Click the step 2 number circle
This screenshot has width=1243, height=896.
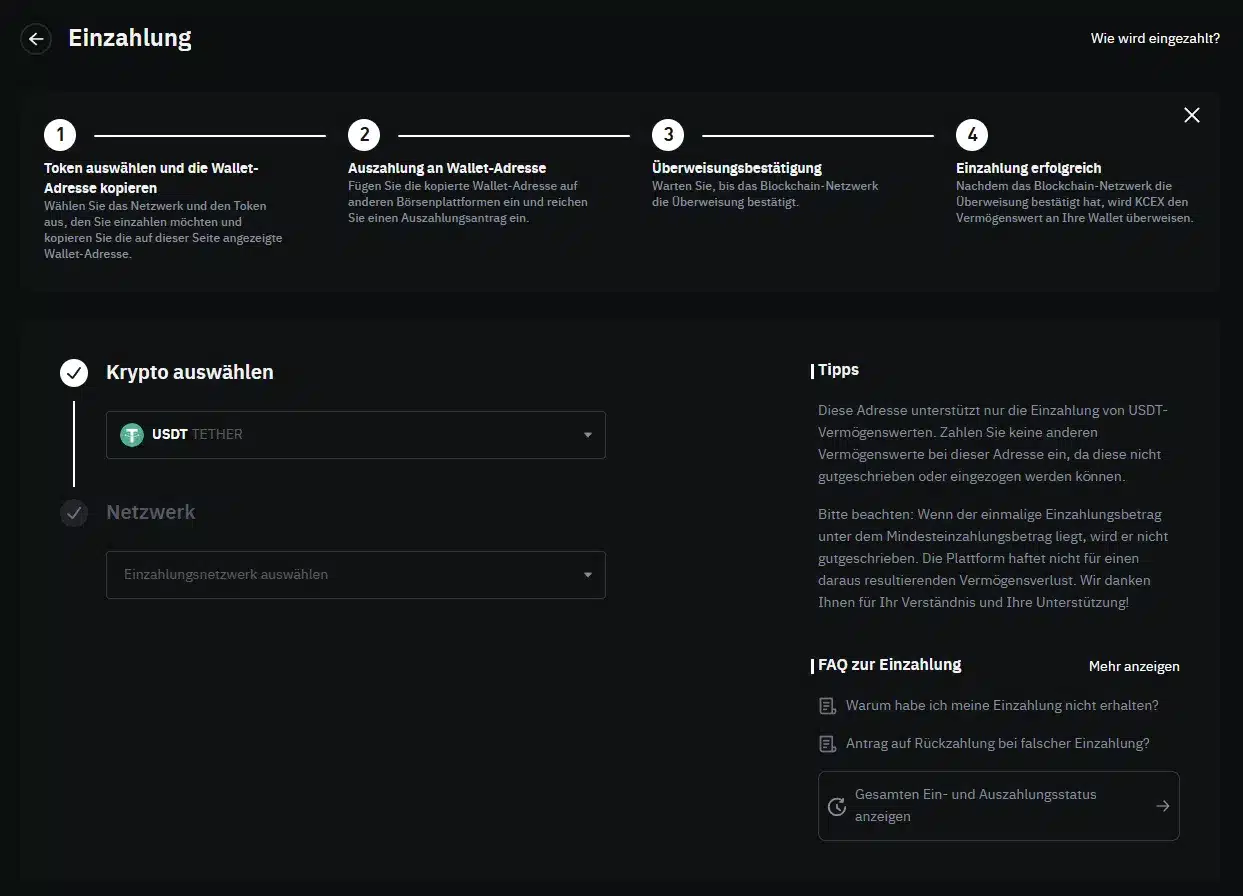pos(364,135)
